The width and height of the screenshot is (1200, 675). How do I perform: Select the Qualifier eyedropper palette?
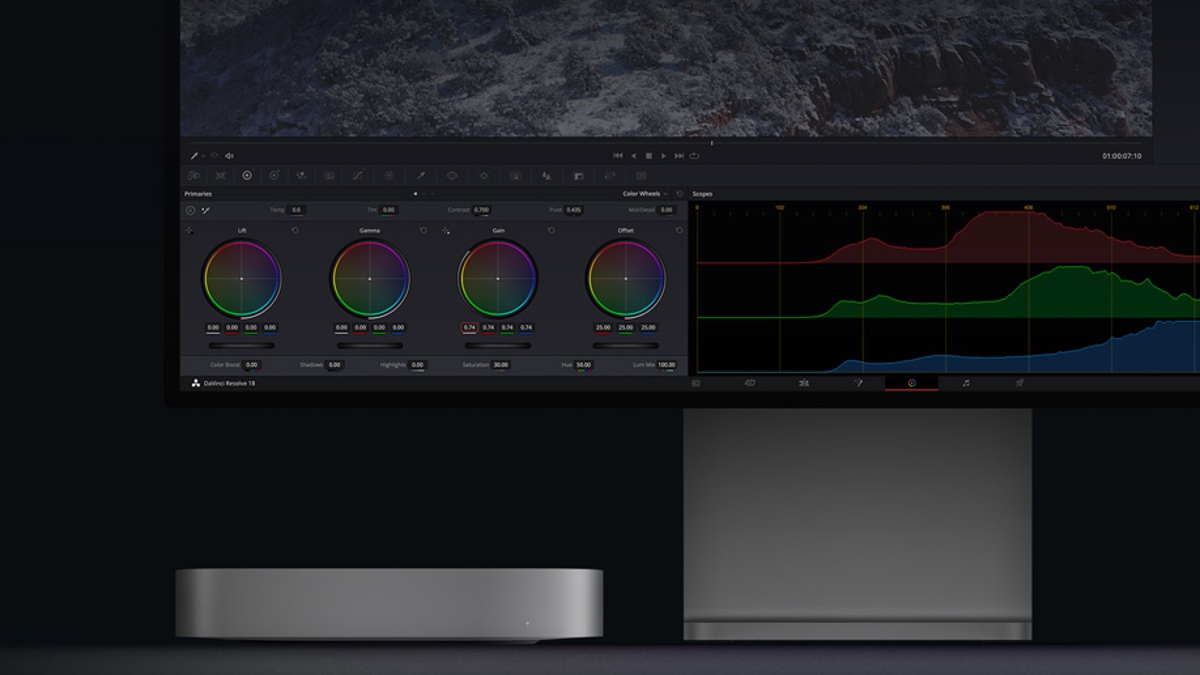pos(420,175)
